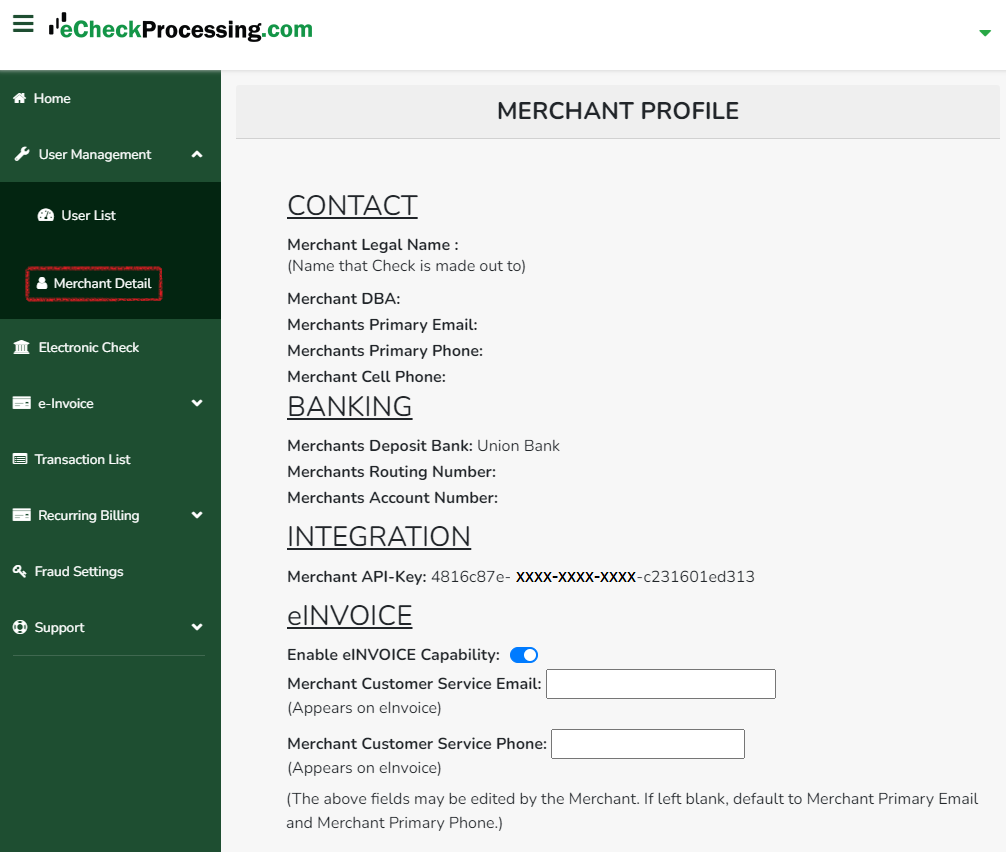Click the User List dashboard icon
The image size is (1006, 852).
46,215
